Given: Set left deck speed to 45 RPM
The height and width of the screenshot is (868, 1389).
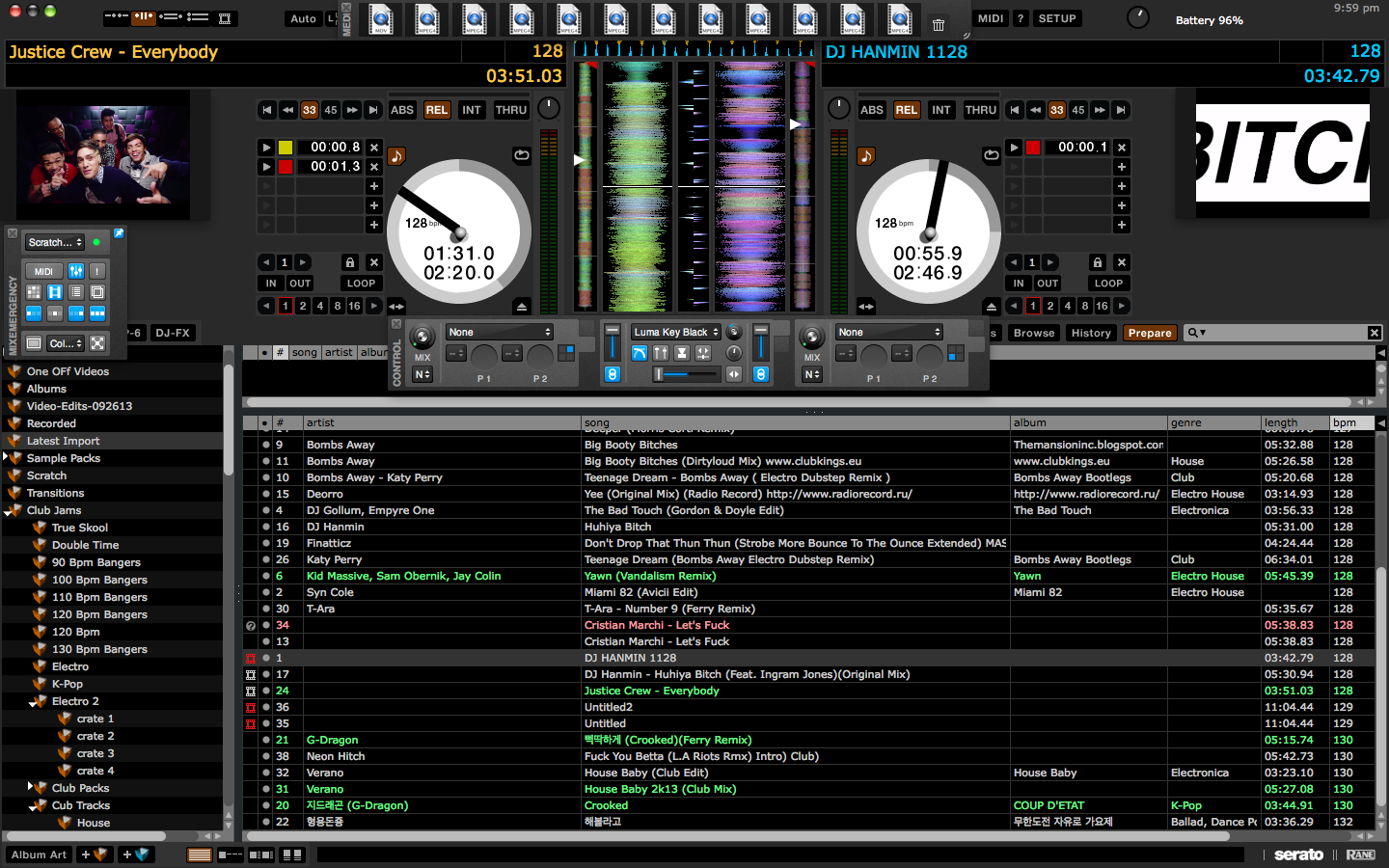Looking at the screenshot, I should (x=331, y=110).
